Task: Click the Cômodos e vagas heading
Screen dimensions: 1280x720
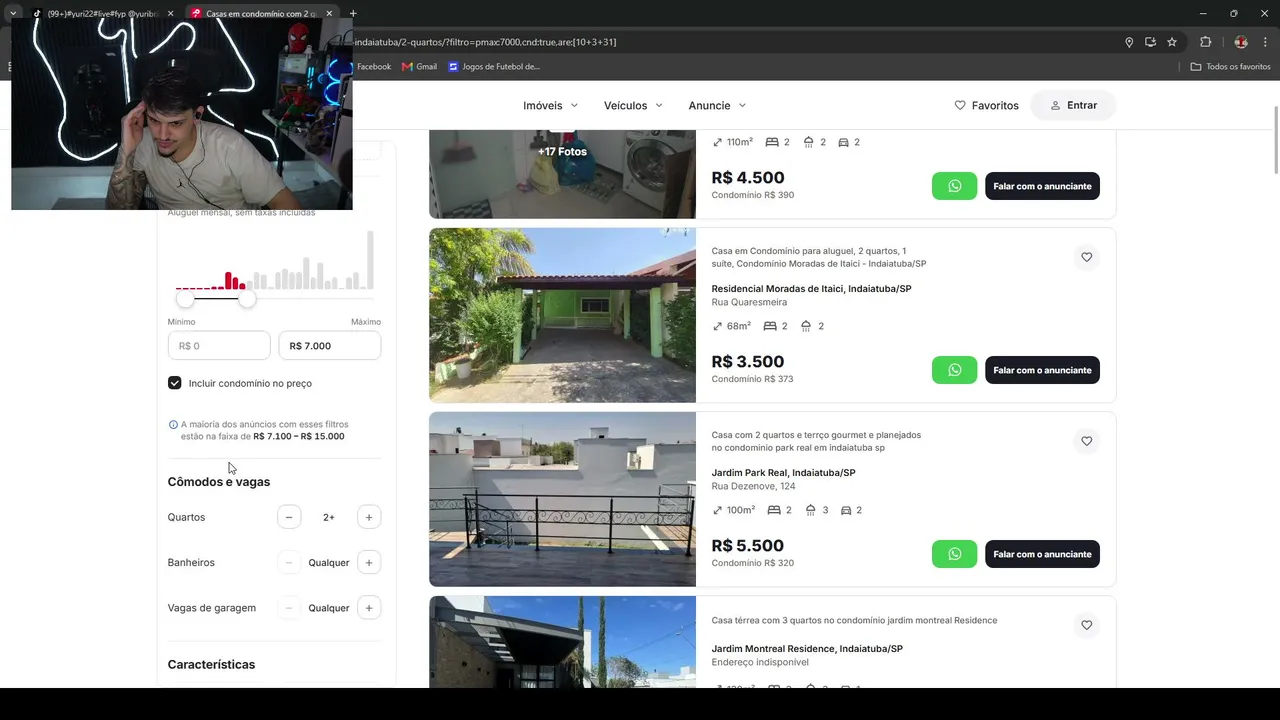Action: click(219, 482)
